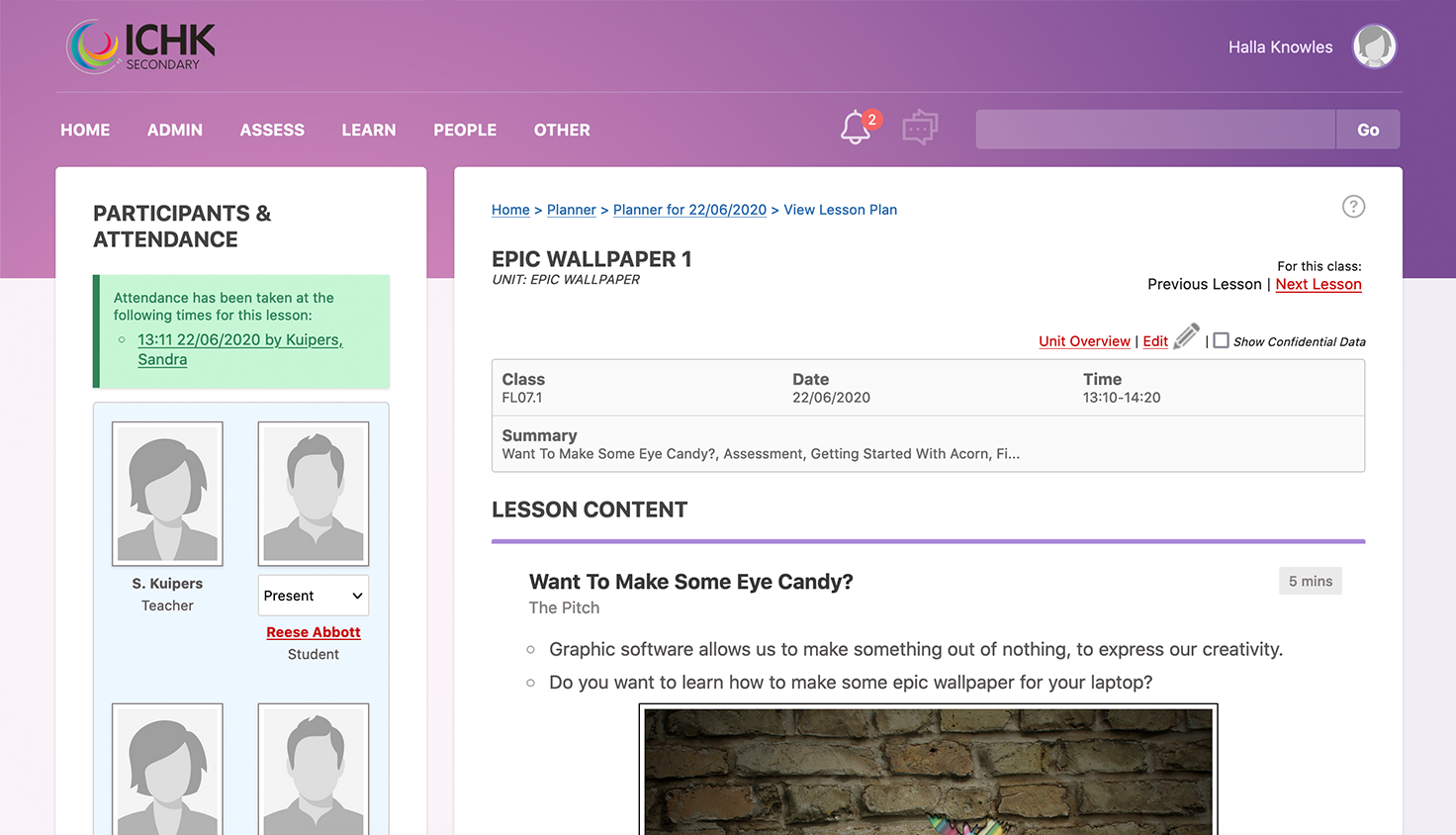Image resolution: width=1456 pixels, height=835 pixels.
Task: Click the 'Do you want to learn' bullet
Action: click(x=851, y=683)
